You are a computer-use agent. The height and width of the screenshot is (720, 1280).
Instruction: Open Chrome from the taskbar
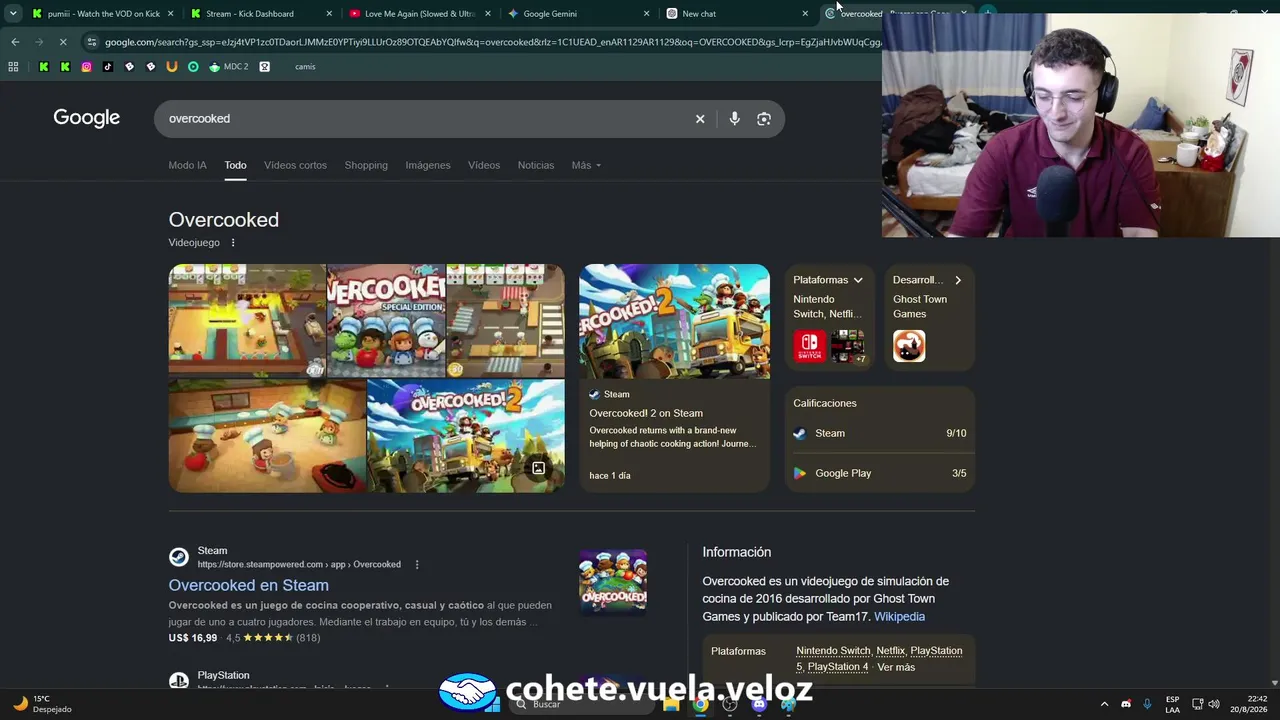click(700, 704)
